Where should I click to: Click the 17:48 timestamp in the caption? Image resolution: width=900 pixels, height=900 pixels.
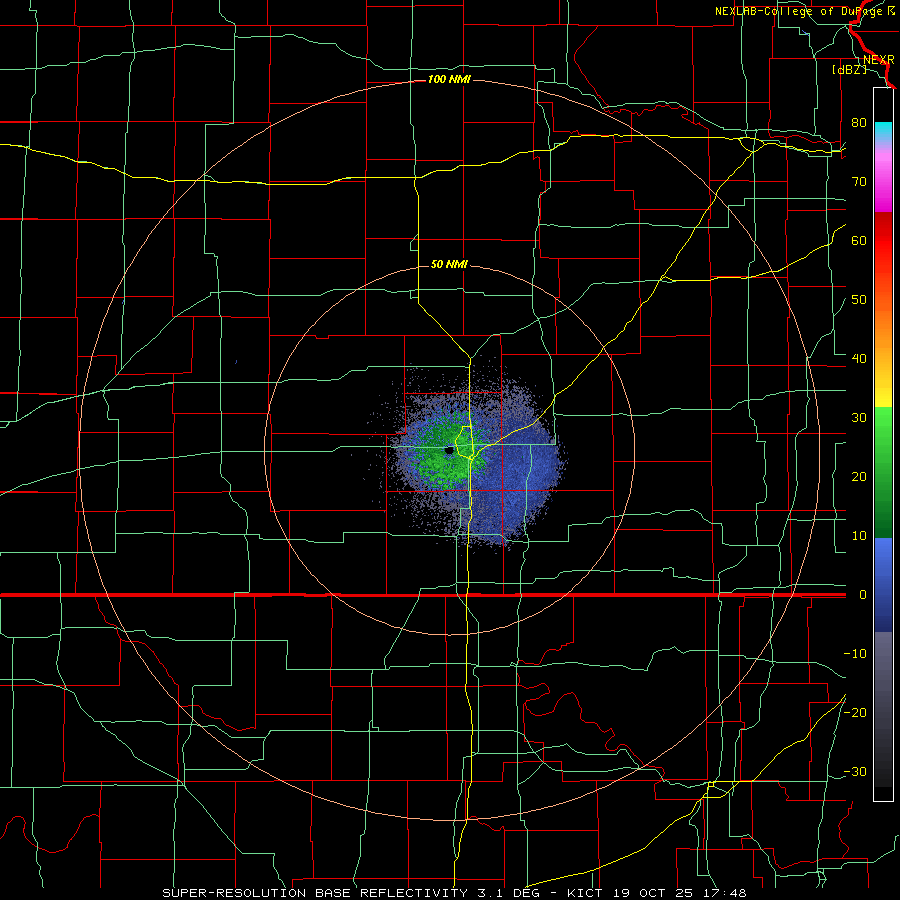pyautogui.click(x=723, y=893)
